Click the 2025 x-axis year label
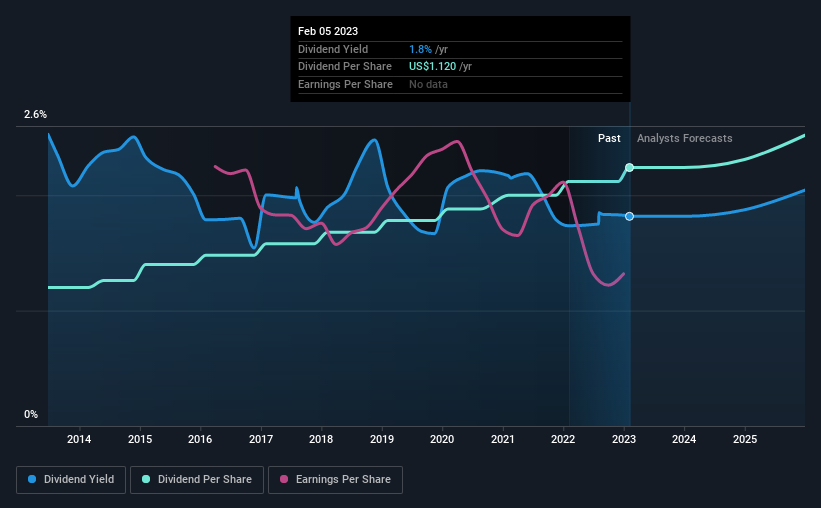The width and height of the screenshot is (821, 508). click(x=745, y=439)
